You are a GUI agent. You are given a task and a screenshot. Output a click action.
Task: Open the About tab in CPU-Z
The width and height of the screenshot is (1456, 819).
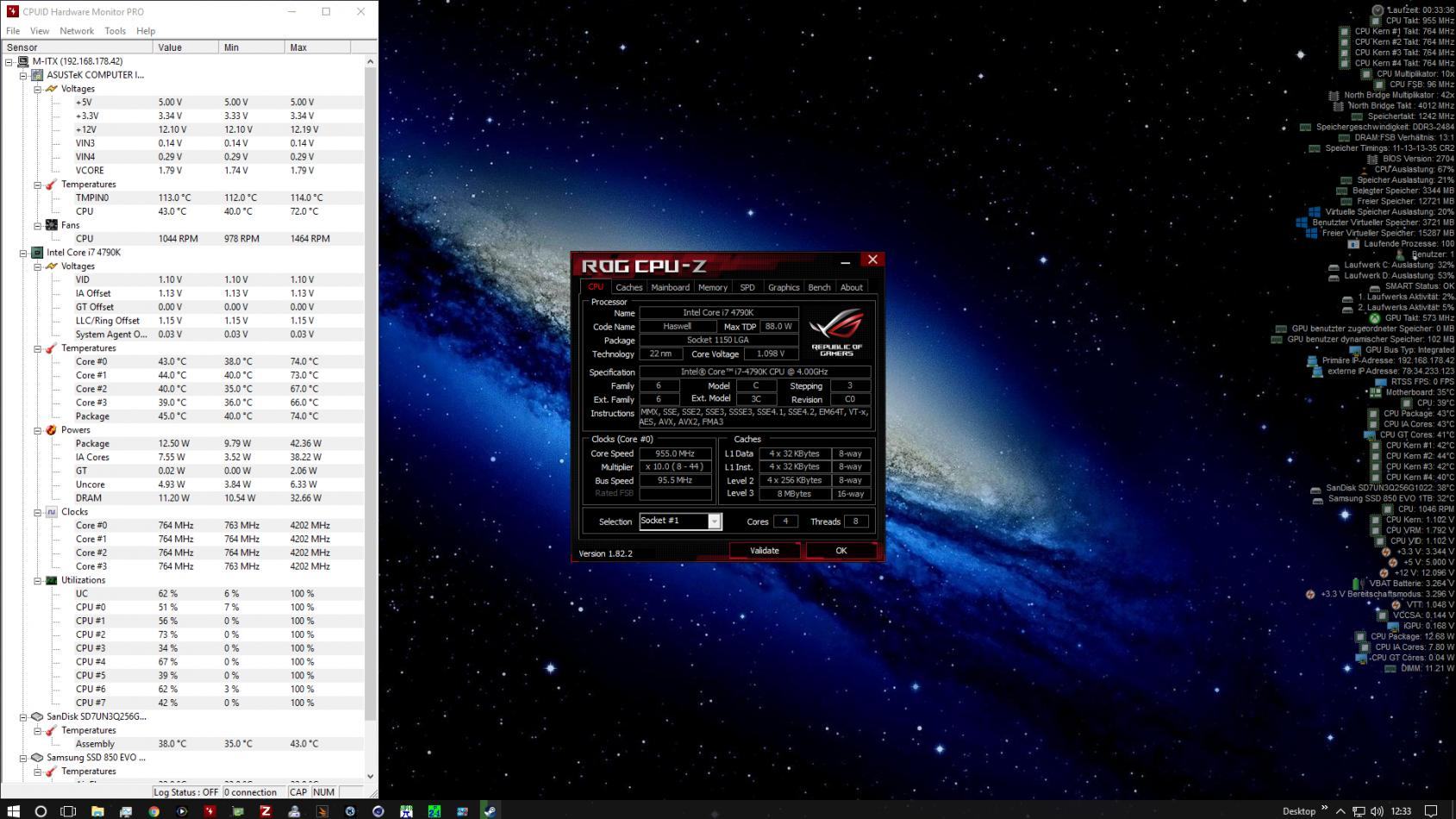(x=852, y=287)
